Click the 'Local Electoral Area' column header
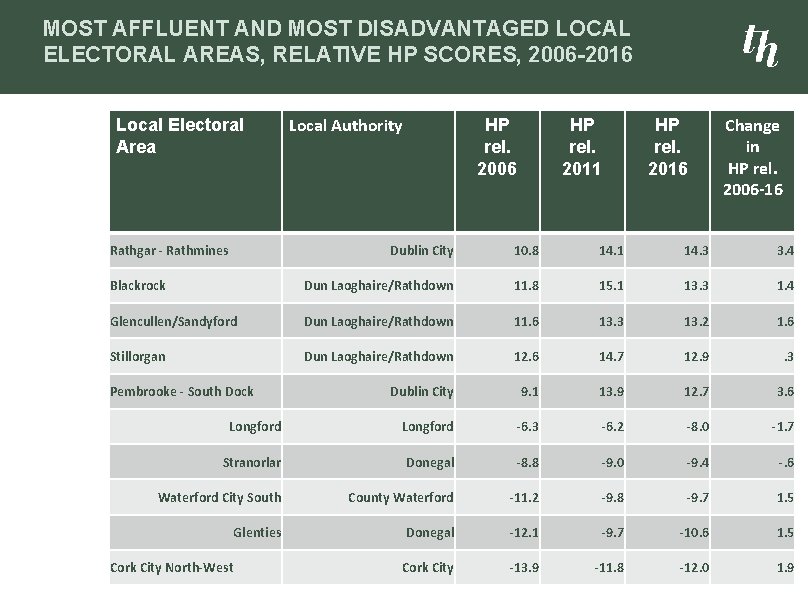 point(196,171)
